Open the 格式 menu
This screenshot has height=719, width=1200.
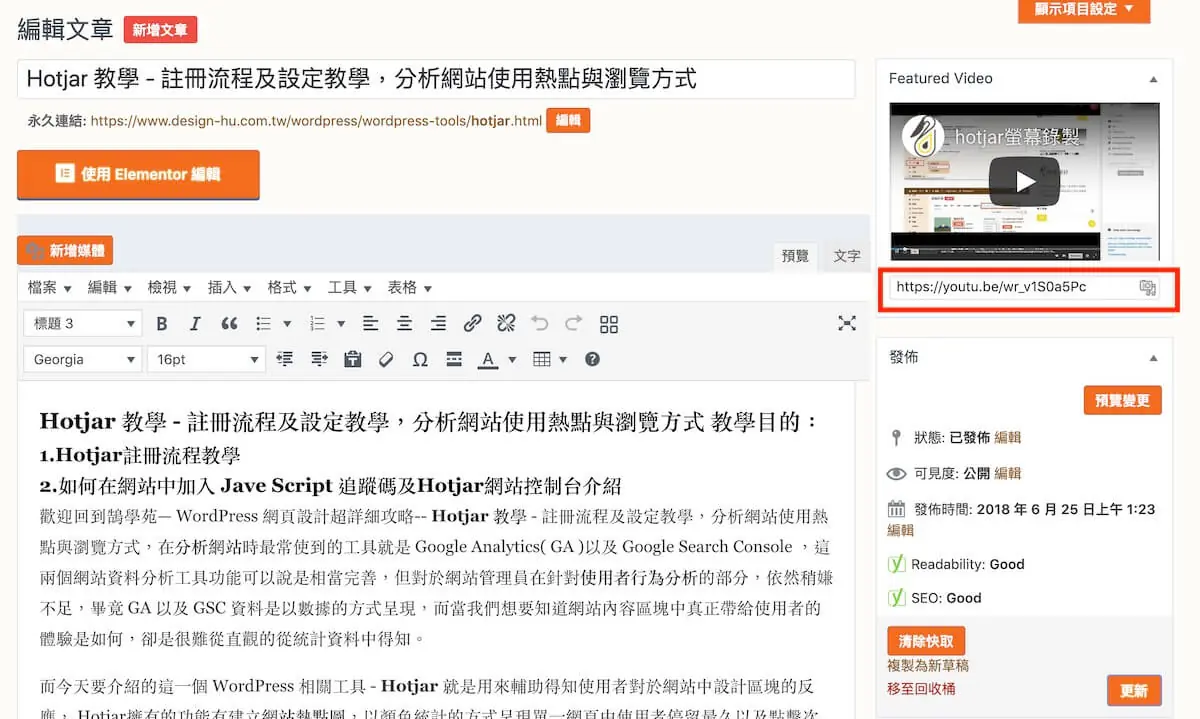pos(289,287)
